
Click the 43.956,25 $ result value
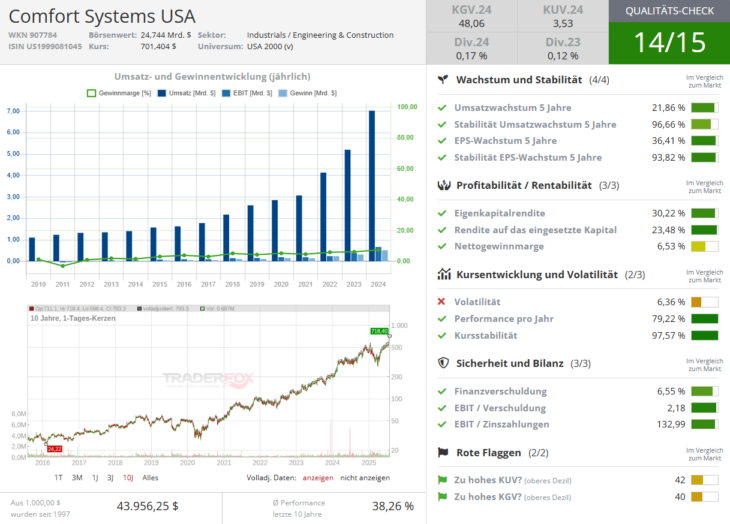point(148,506)
